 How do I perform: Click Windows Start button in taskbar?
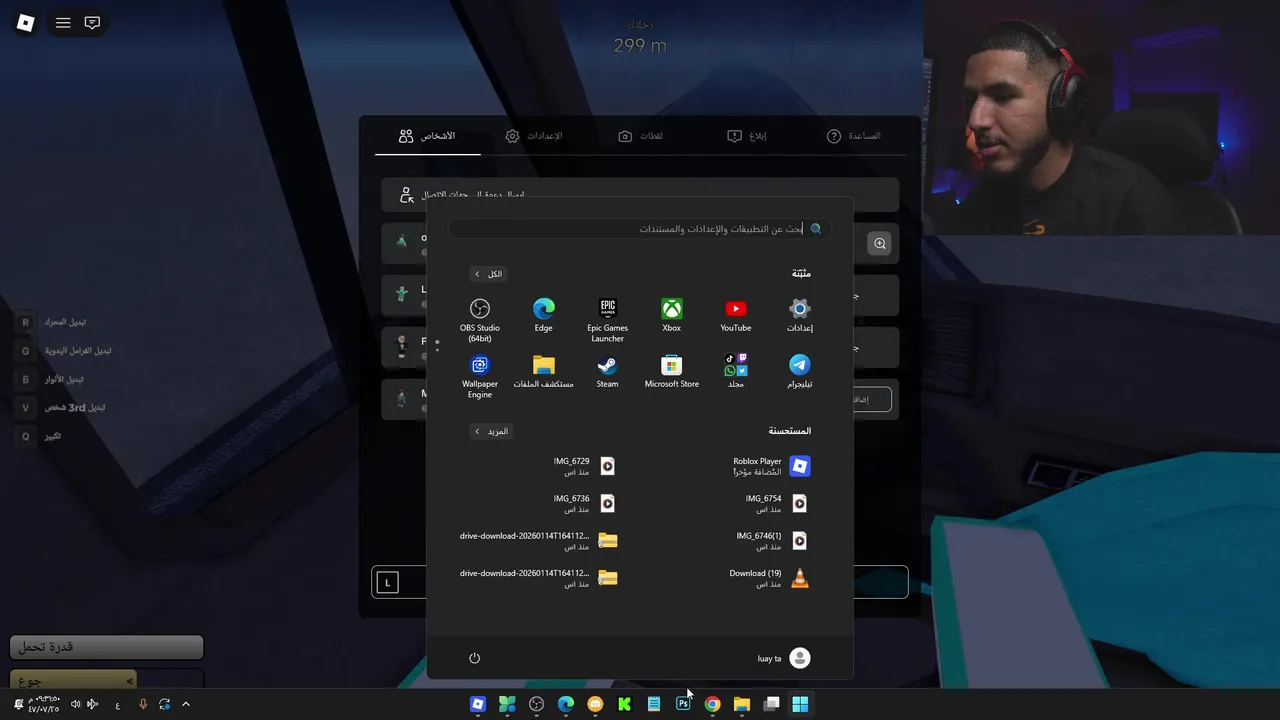point(800,704)
